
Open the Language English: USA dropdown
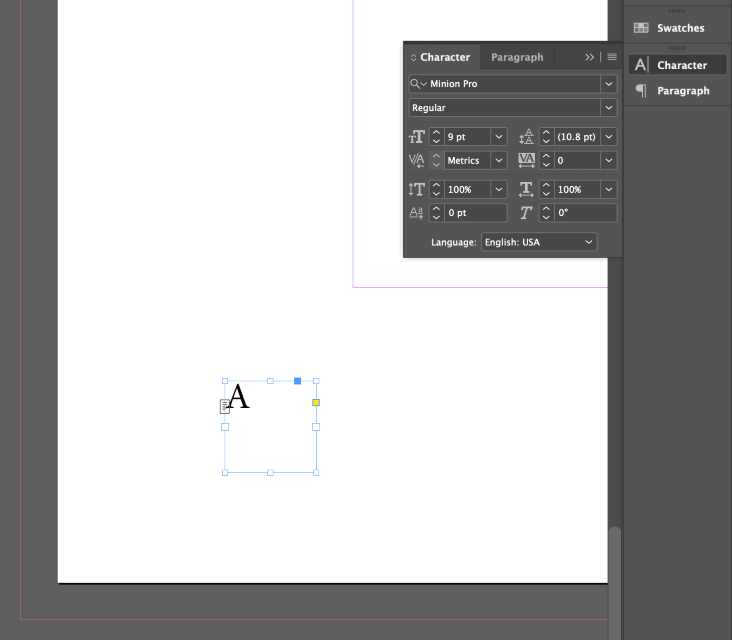point(539,242)
